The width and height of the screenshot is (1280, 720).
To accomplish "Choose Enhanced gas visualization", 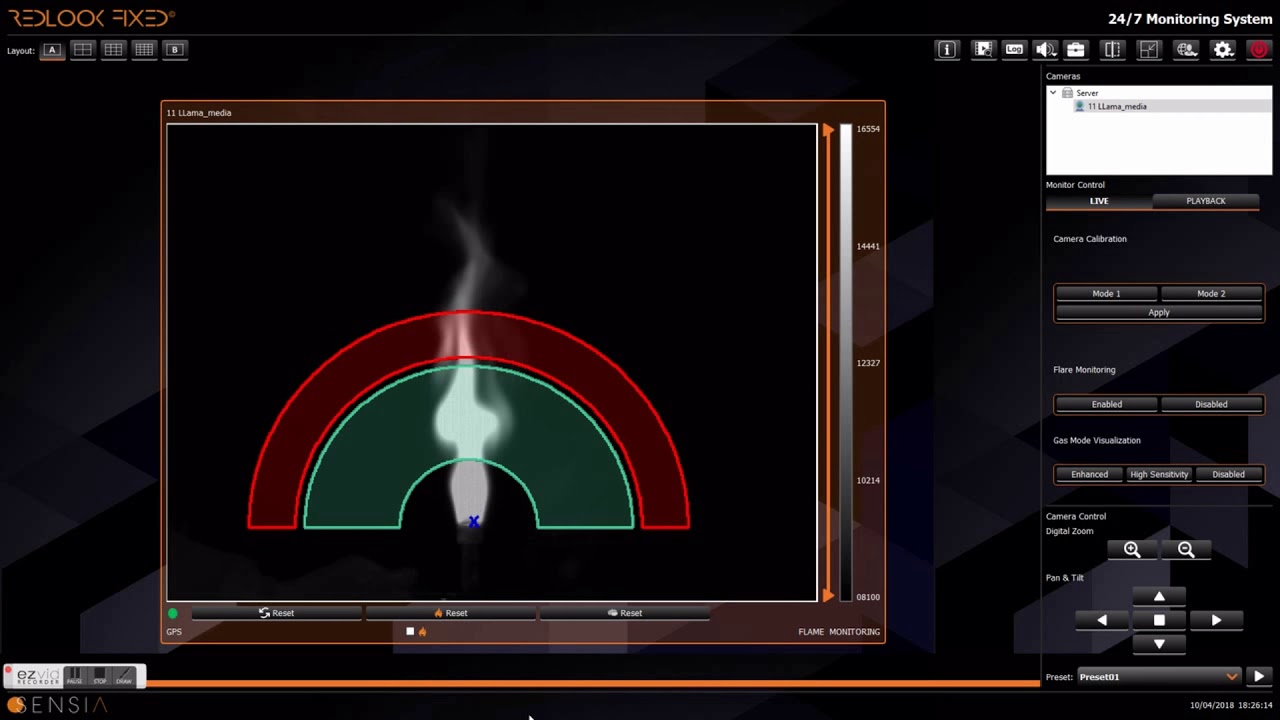I will [x=1089, y=475].
